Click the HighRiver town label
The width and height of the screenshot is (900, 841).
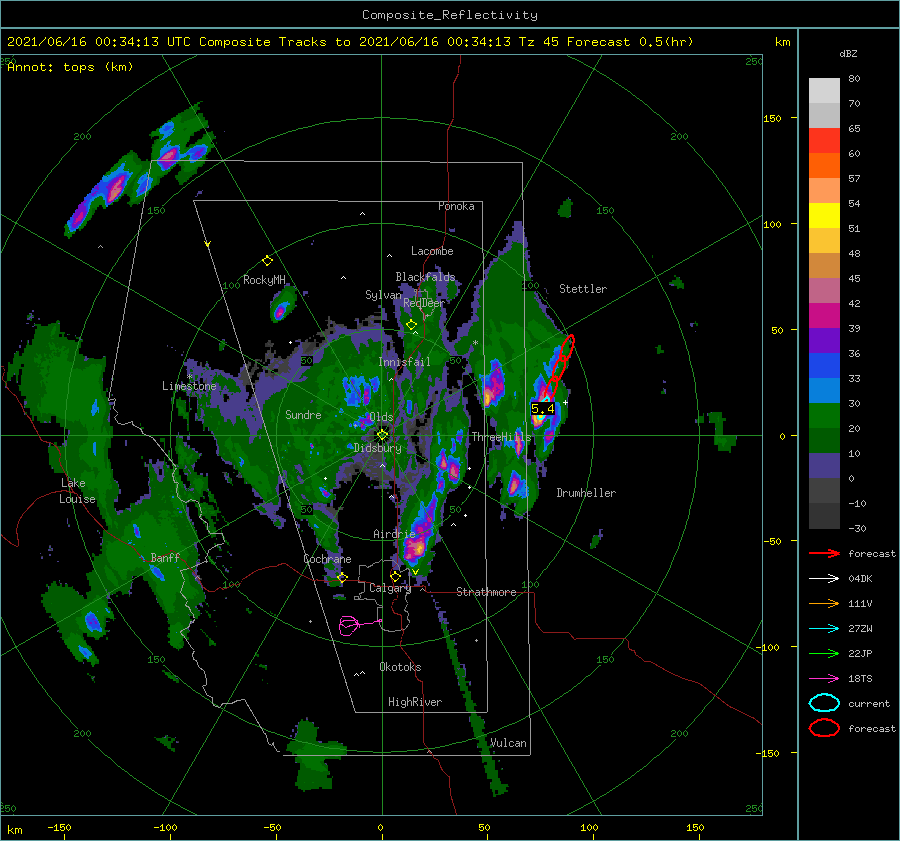click(415, 702)
